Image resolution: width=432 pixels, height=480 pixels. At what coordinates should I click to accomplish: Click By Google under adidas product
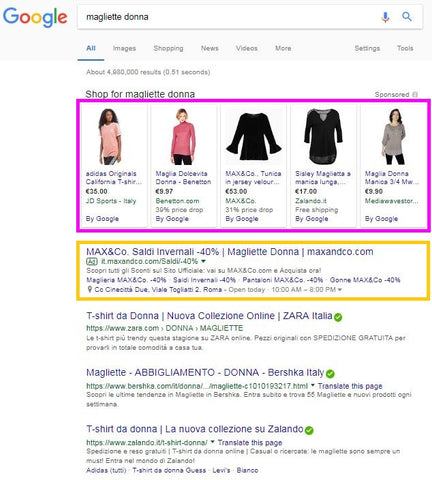tap(102, 219)
